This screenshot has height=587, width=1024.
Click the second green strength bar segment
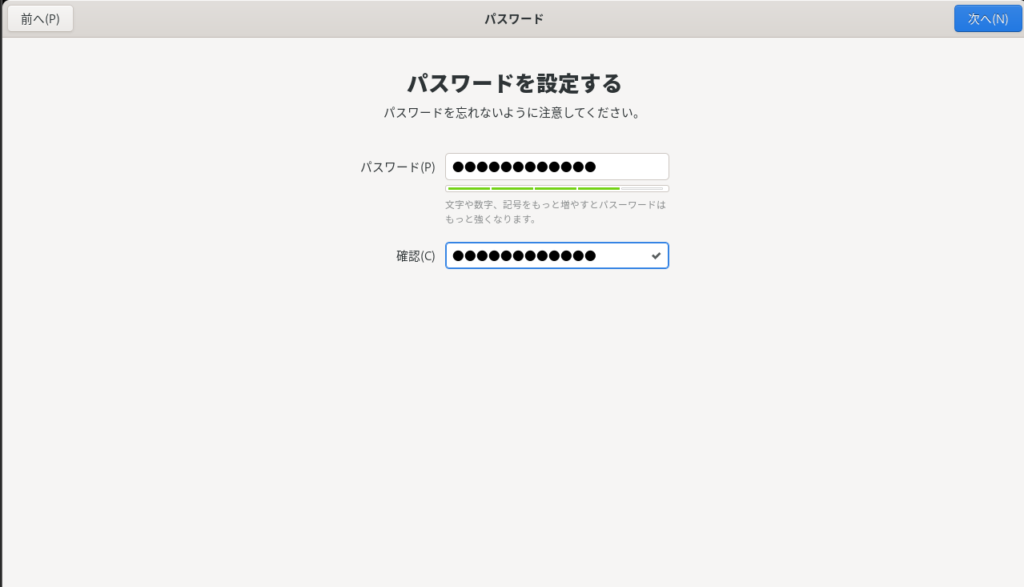[512, 188]
